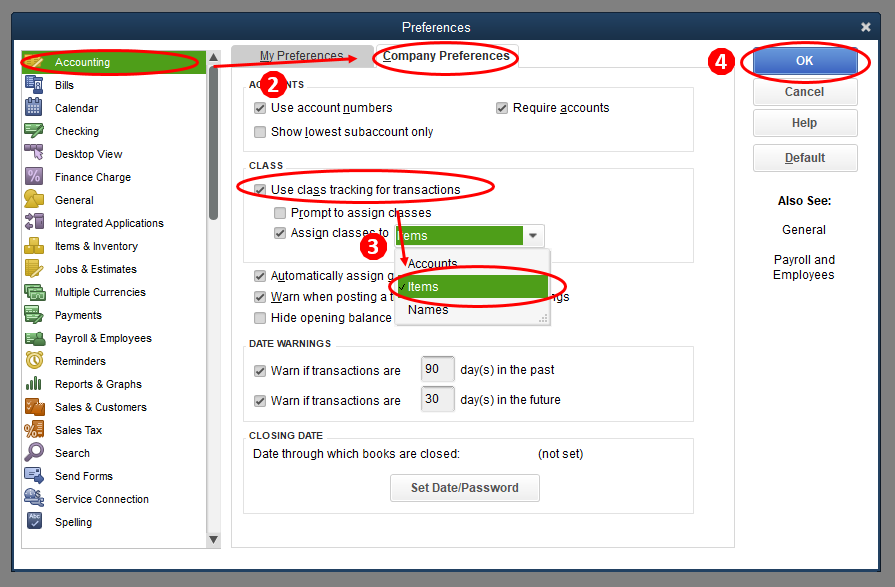Enable Show lowest subaccount only
The height and width of the screenshot is (587, 895).
260,132
